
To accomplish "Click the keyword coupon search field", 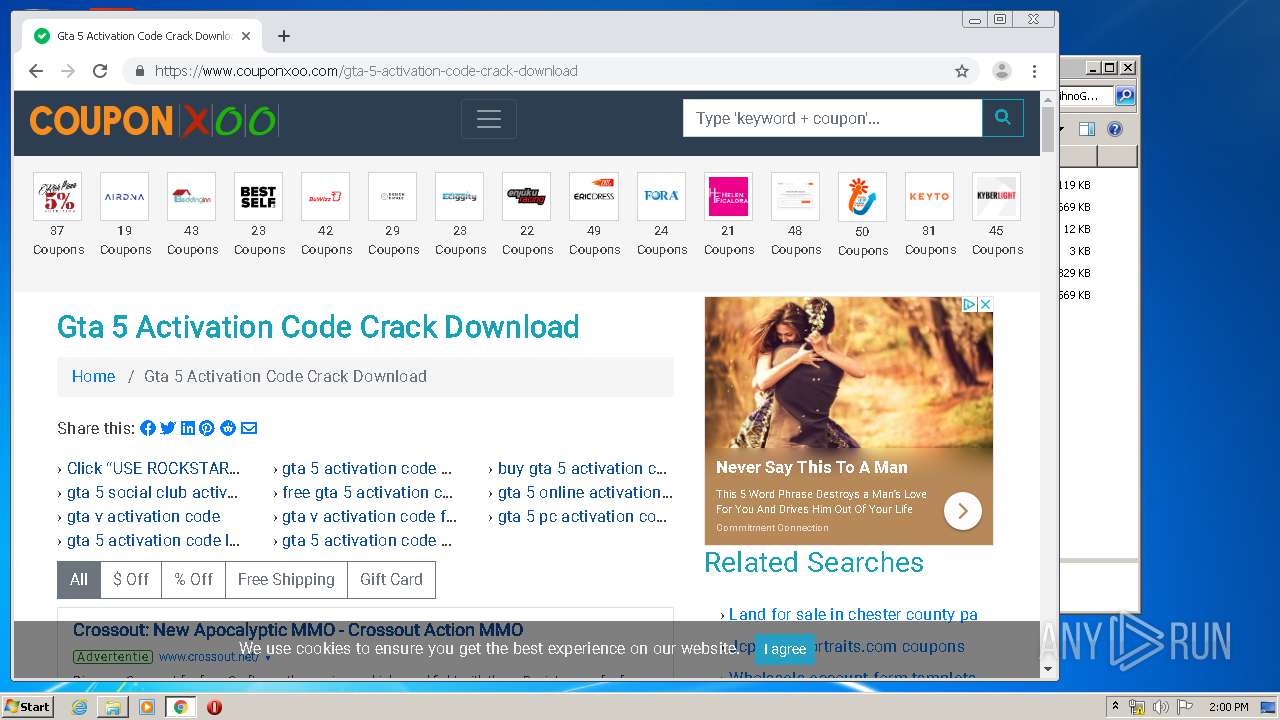I will (x=832, y=118).
